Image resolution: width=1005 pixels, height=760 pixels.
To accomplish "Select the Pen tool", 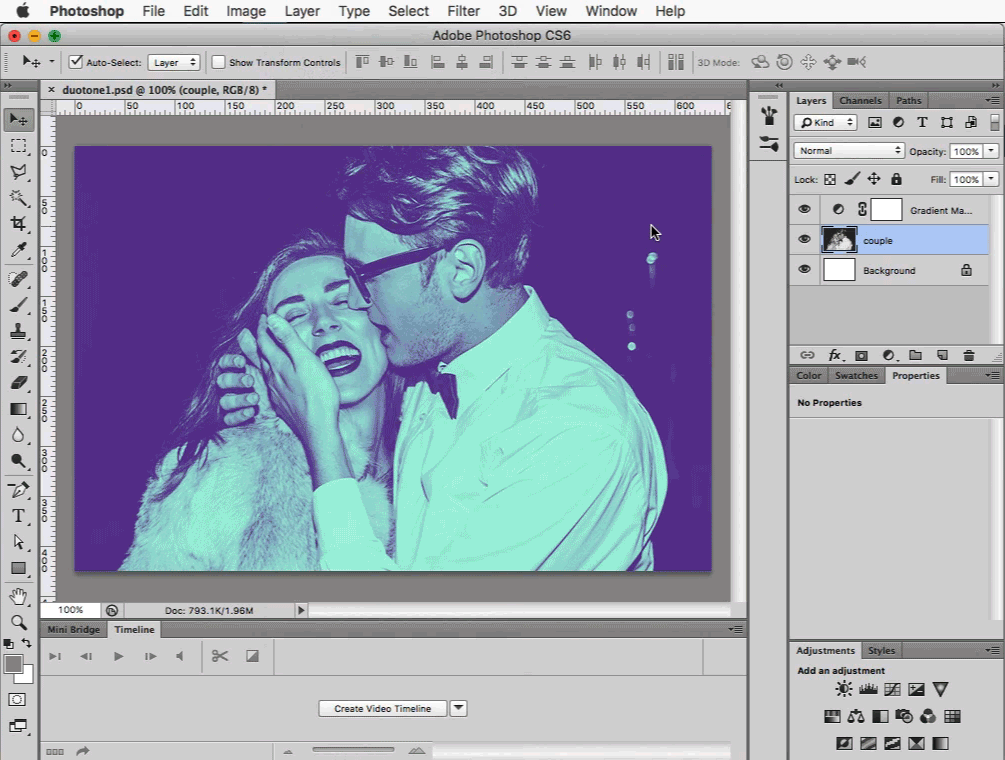I will click(18, 490).
